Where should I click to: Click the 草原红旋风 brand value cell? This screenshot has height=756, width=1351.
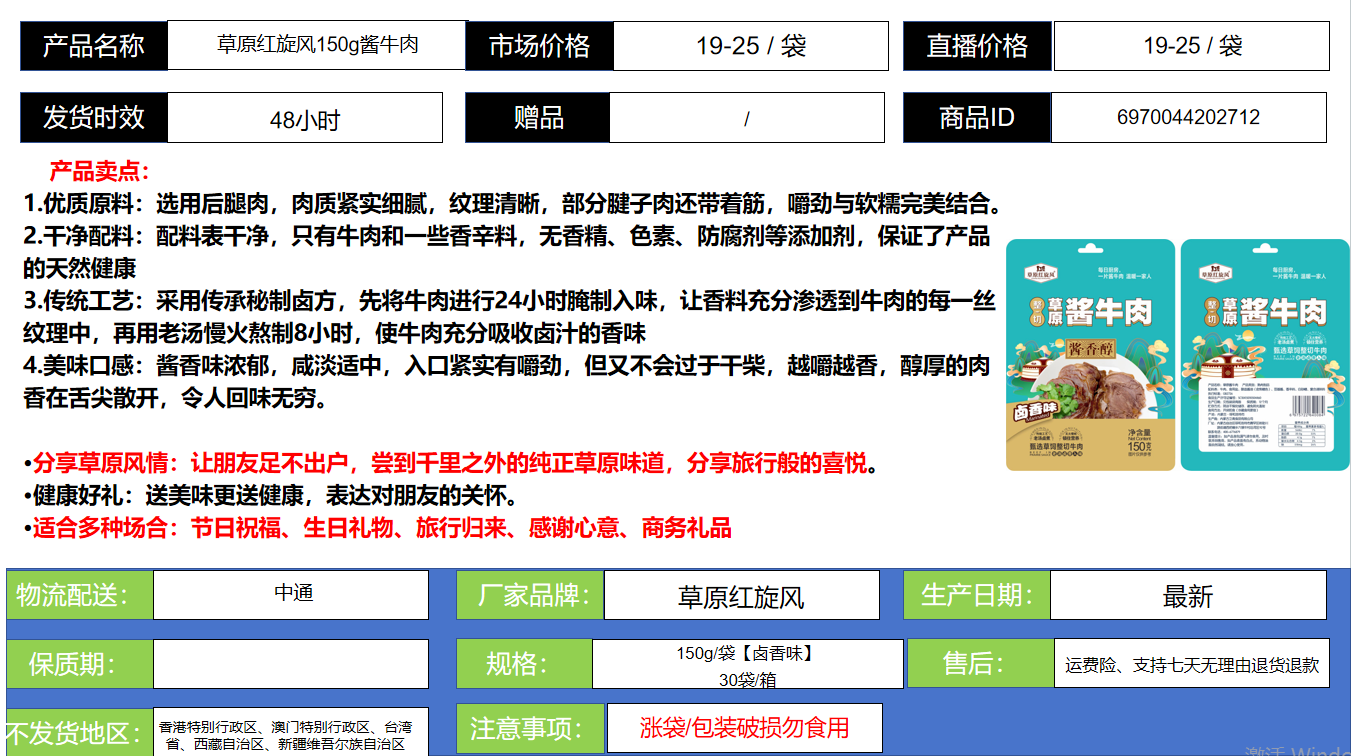click(x=741, y=596)
